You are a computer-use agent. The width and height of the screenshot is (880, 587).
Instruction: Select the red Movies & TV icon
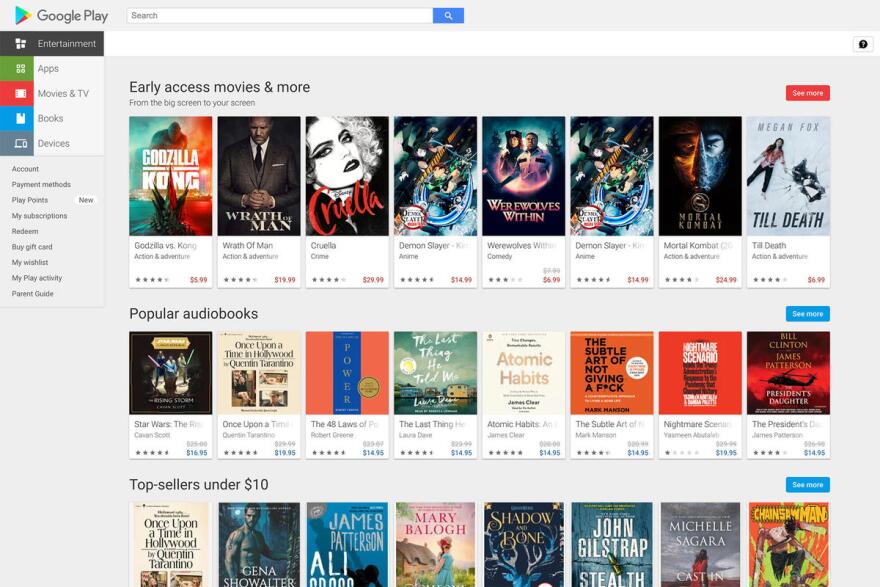pyautogui.click(x=18, y=94)
